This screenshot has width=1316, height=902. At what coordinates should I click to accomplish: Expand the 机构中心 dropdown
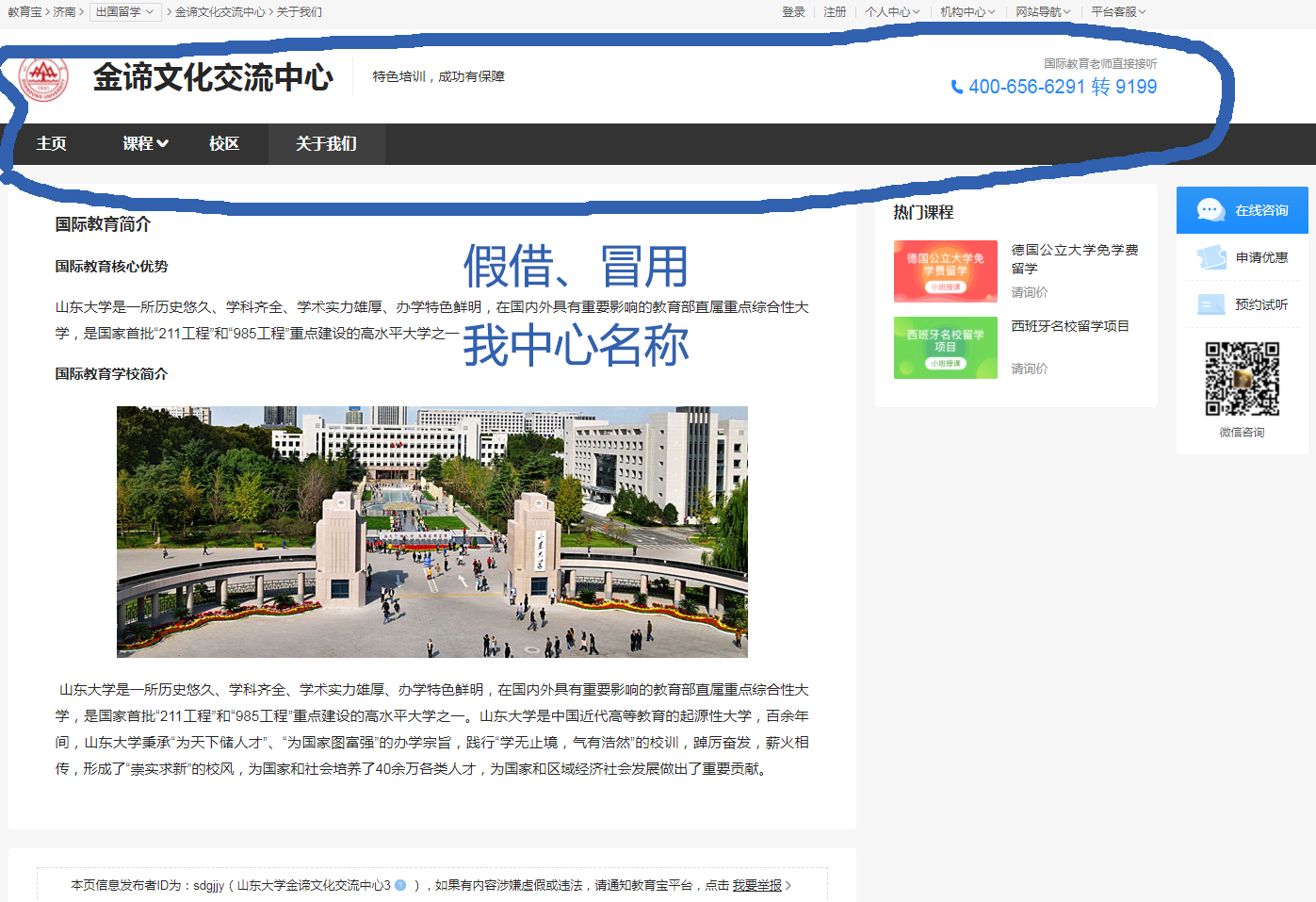(x=967, y=12)
